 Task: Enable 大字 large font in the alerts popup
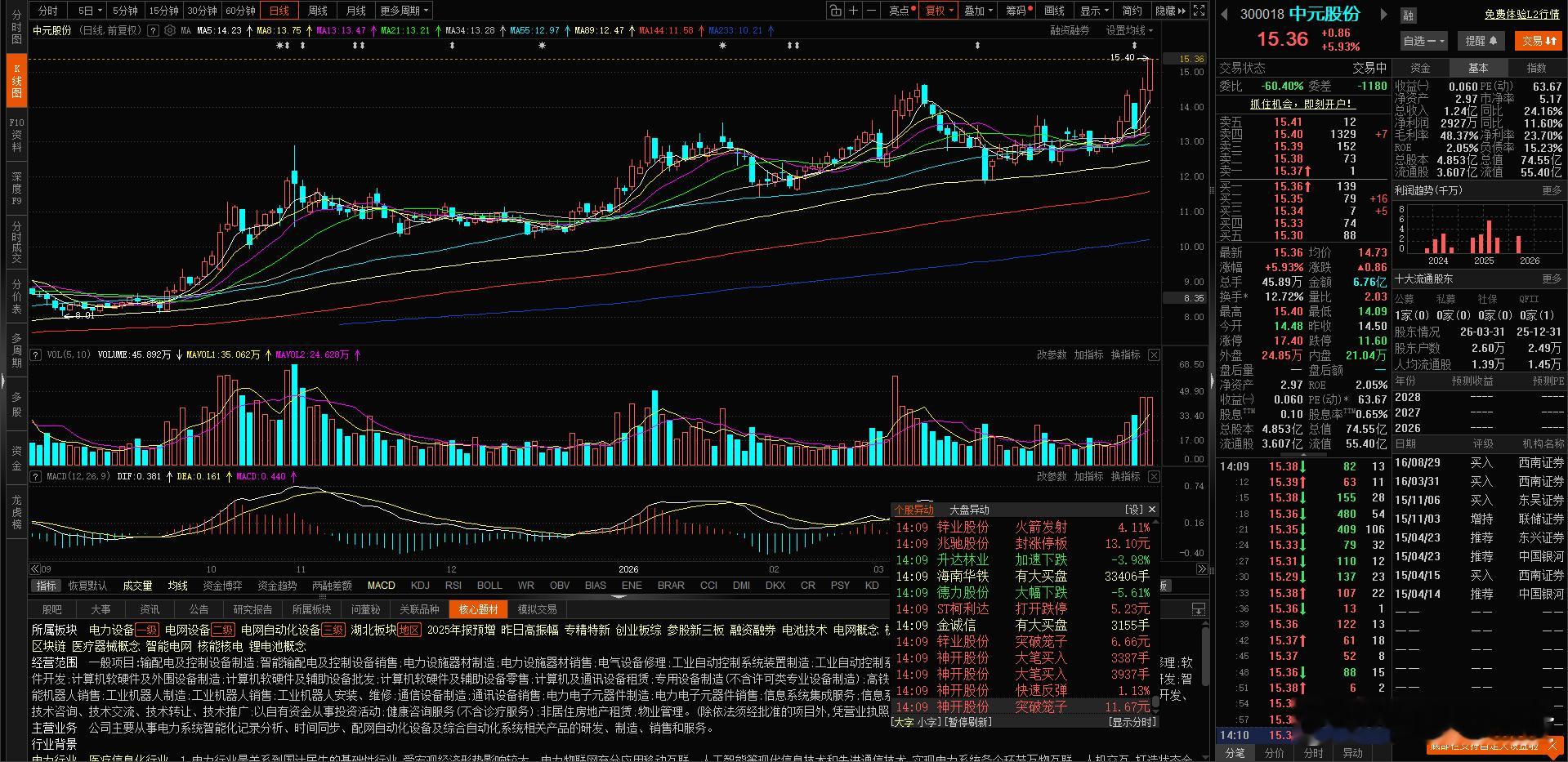904,721
